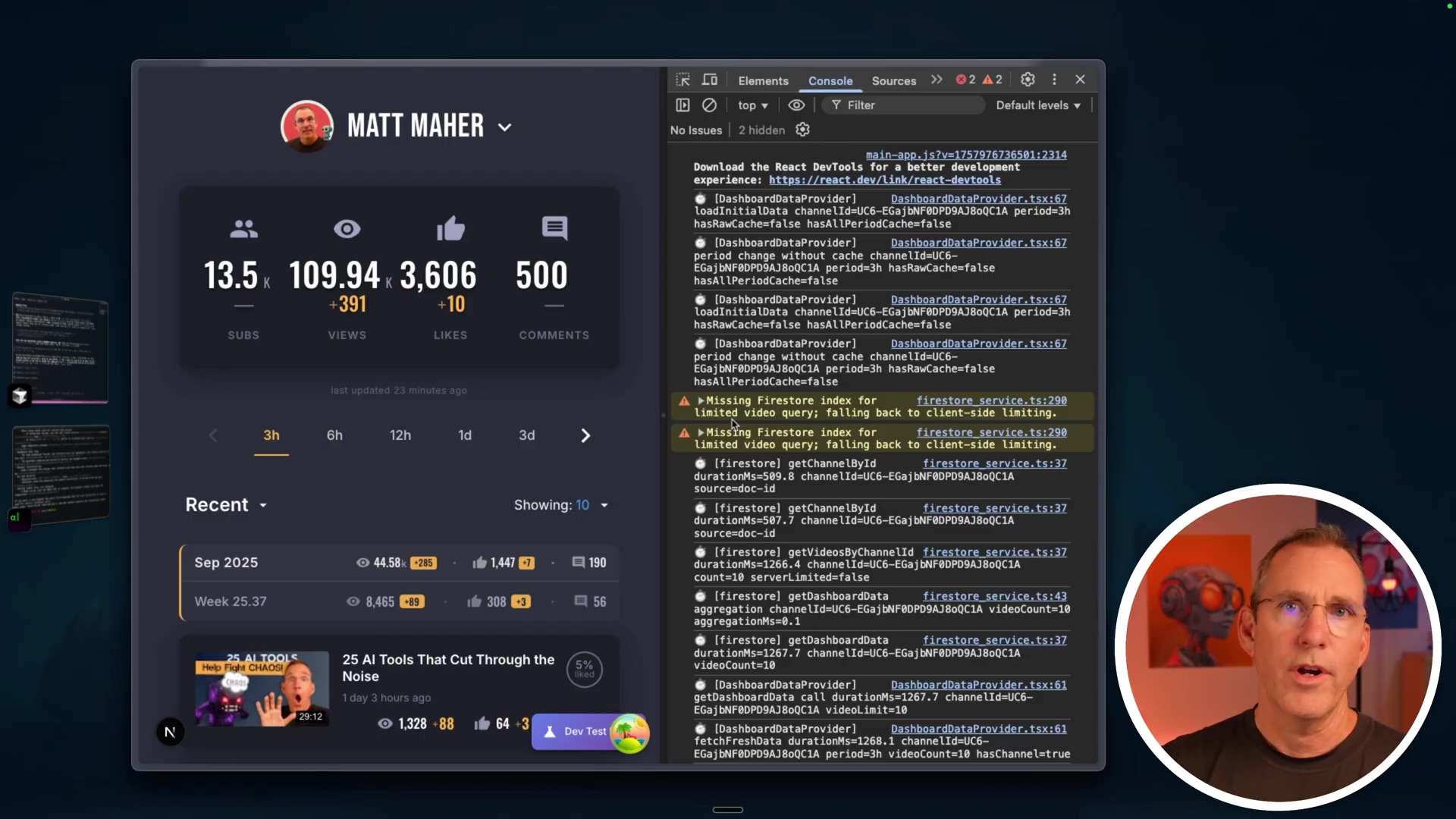Open the 25 AI Tools video thumbnail
This screenshot has width=1456, height=819.
tap(262, 689)
